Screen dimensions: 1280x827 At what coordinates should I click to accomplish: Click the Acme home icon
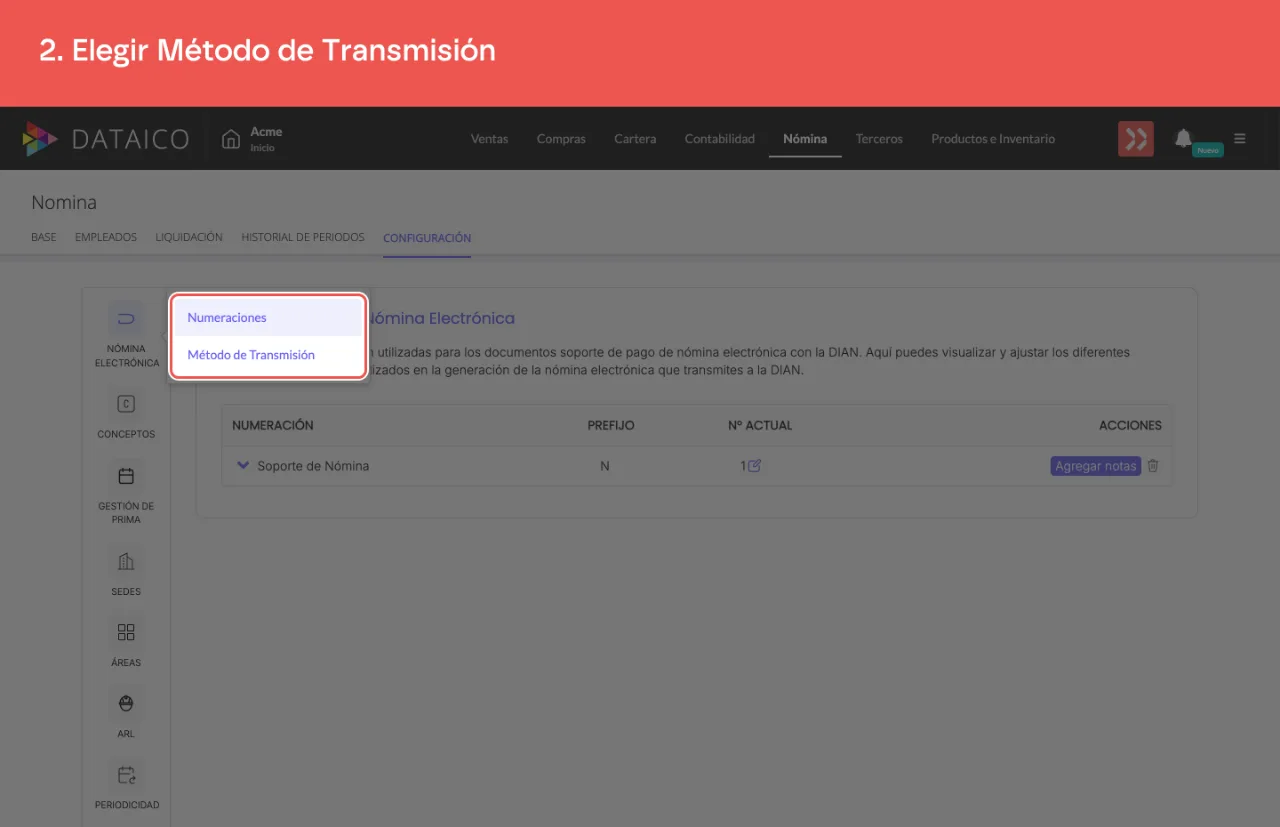[231, 139]
